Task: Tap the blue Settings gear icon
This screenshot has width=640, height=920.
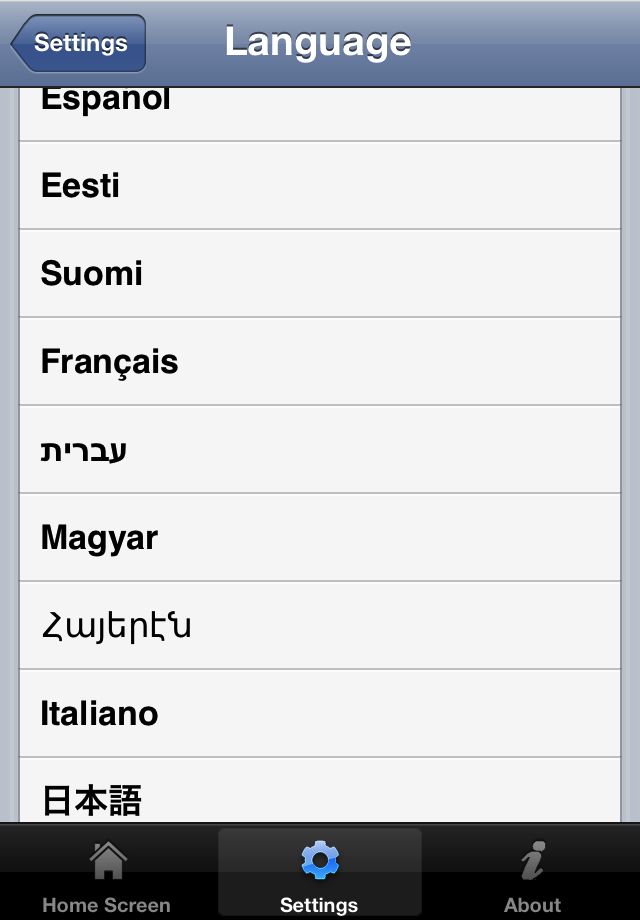Action: pyautogui.click(x=320, y=860)
